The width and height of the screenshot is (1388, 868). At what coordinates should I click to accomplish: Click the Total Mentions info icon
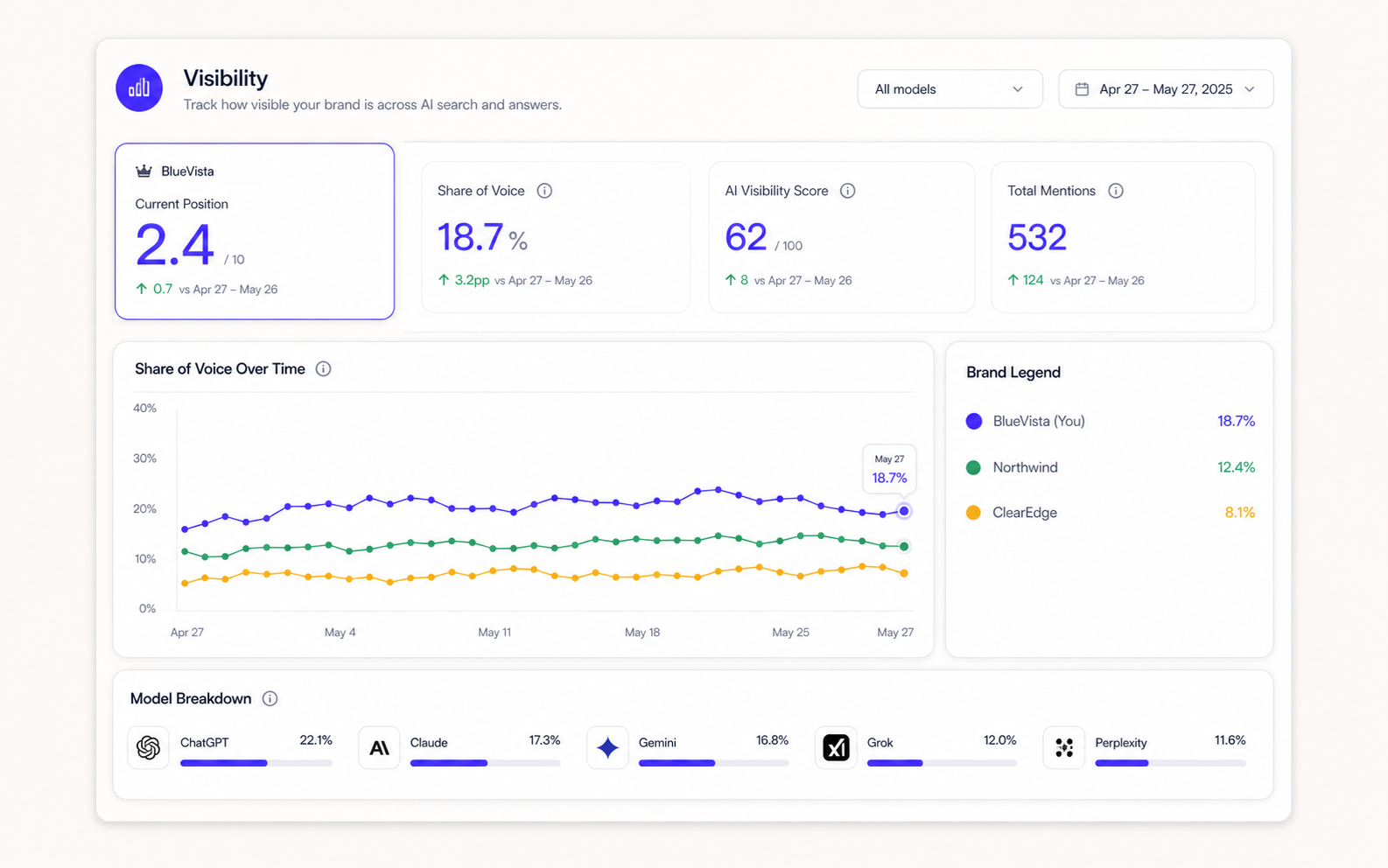(x=1115, y=191)
